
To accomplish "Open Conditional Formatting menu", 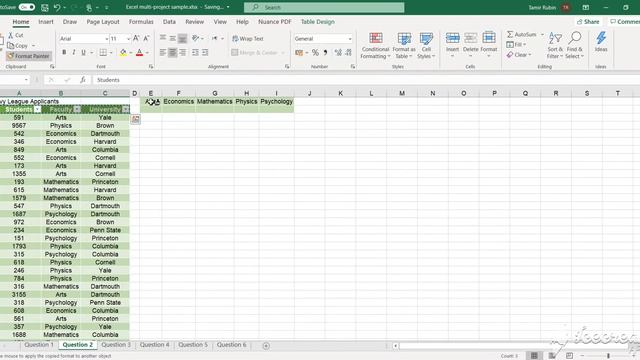I will click(376, 45).
